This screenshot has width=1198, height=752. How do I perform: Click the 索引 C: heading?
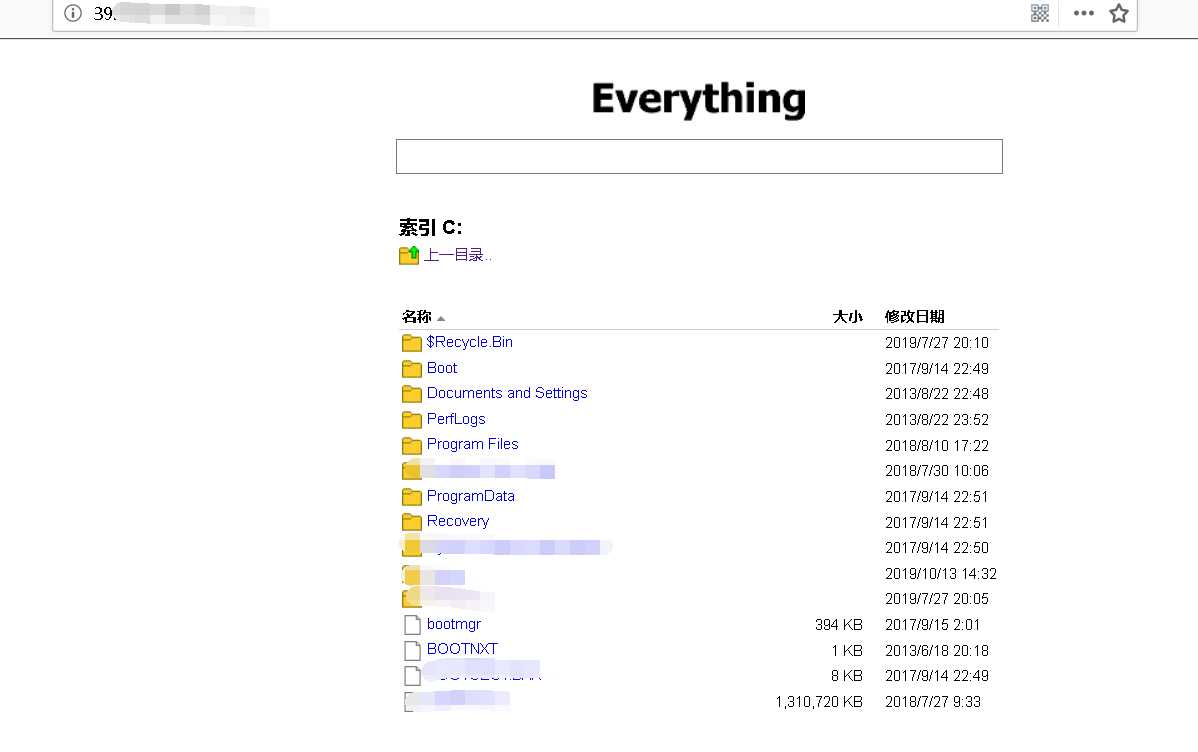click(430, 228)
